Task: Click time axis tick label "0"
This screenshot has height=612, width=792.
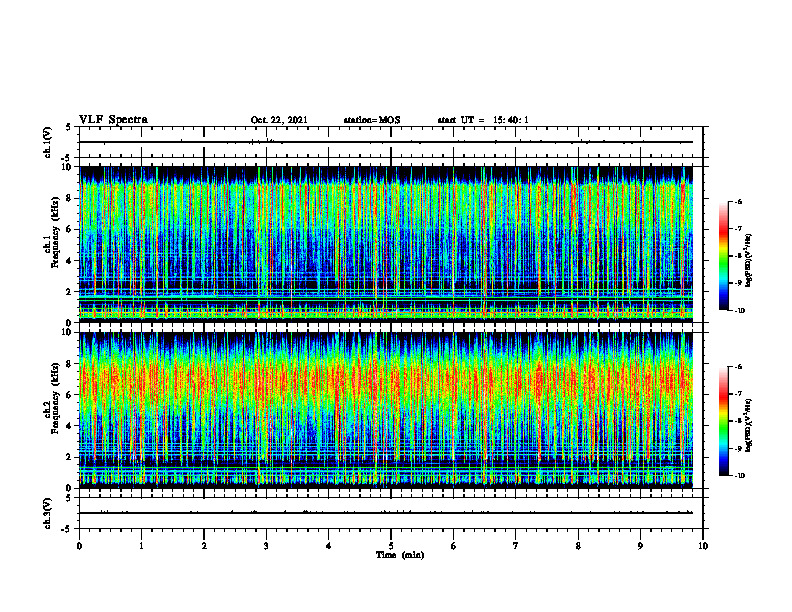Action: (79, 546)
